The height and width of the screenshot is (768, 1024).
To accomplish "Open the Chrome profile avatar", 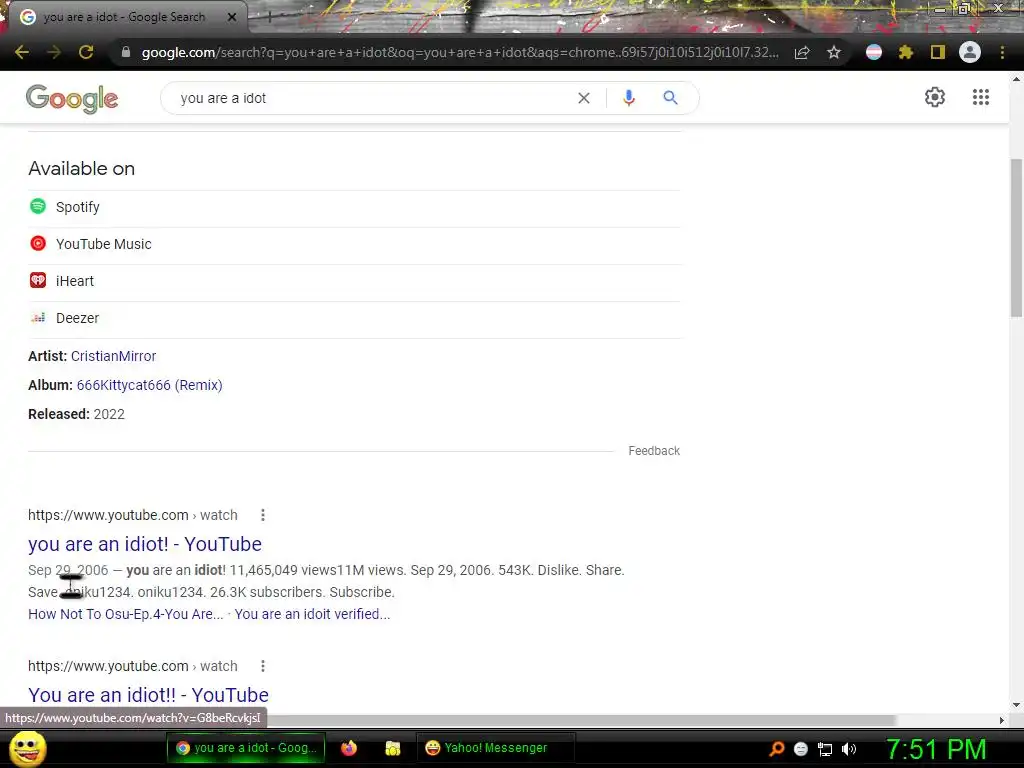I will [970, 52].
